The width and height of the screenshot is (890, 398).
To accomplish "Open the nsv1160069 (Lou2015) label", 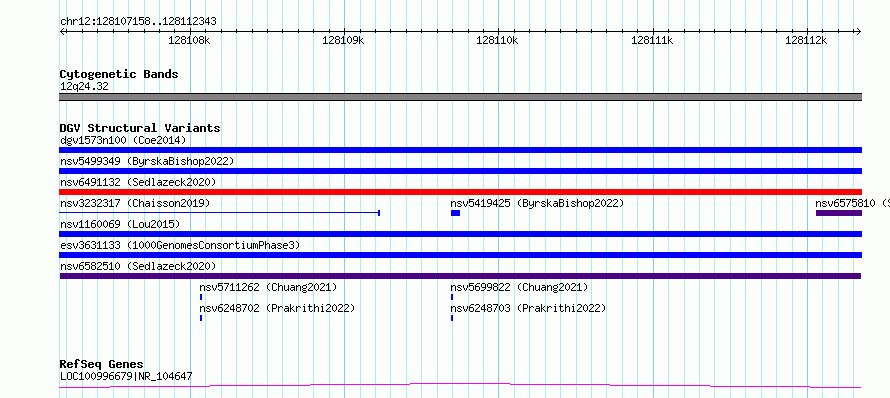I will [120, 224].
